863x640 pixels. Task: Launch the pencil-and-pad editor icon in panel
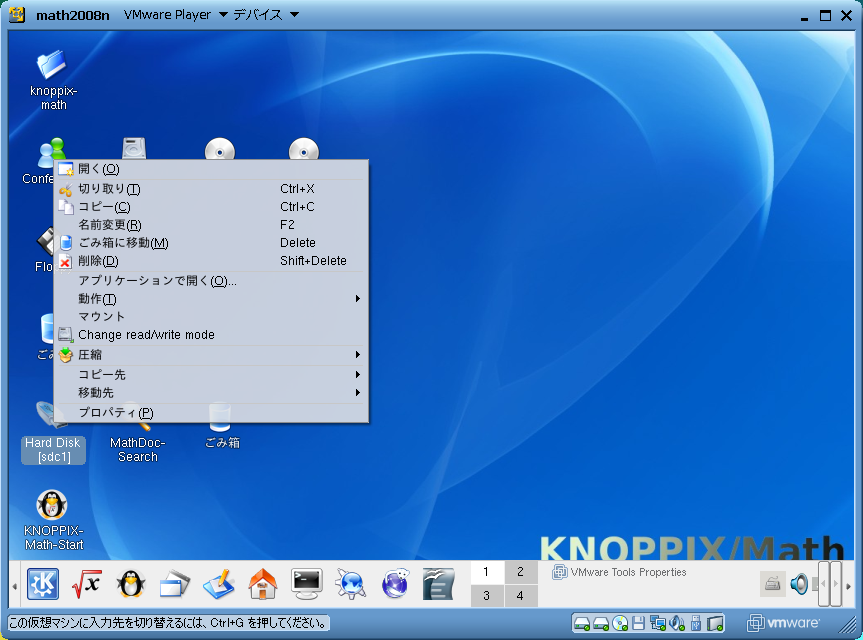click(x=219, y=584)
